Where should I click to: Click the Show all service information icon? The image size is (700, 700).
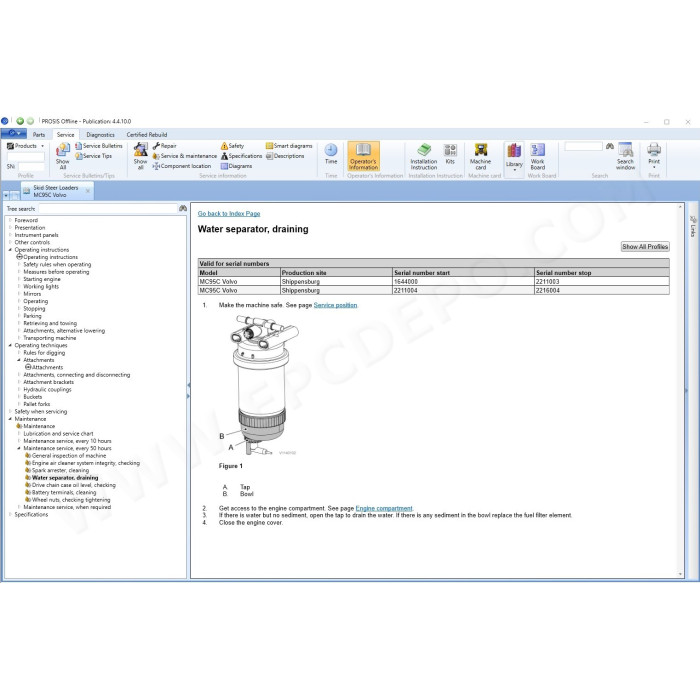[x=140, y=156]
